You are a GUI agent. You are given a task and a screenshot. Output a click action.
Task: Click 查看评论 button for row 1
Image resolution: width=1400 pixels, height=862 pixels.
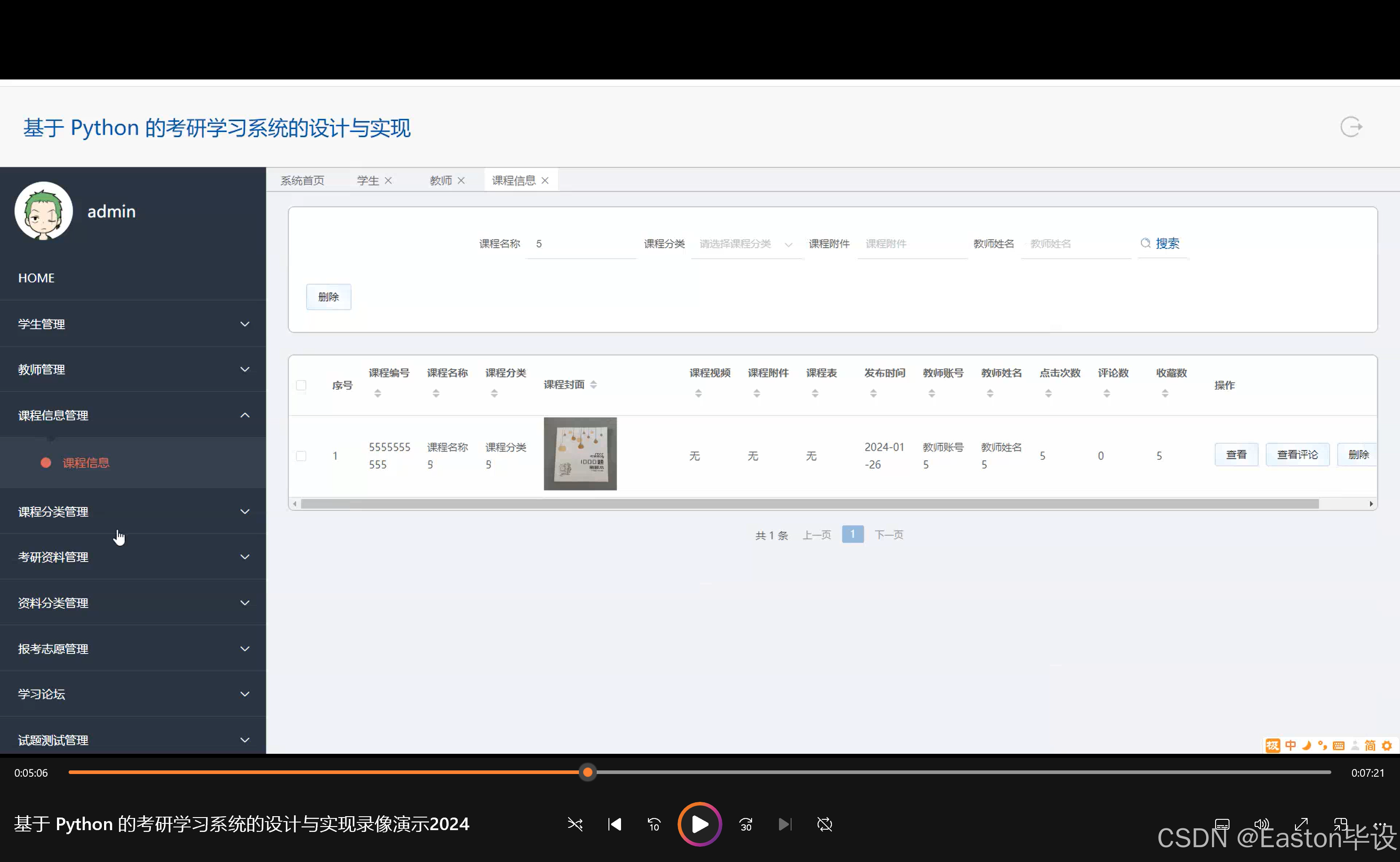pos(1297,454)
